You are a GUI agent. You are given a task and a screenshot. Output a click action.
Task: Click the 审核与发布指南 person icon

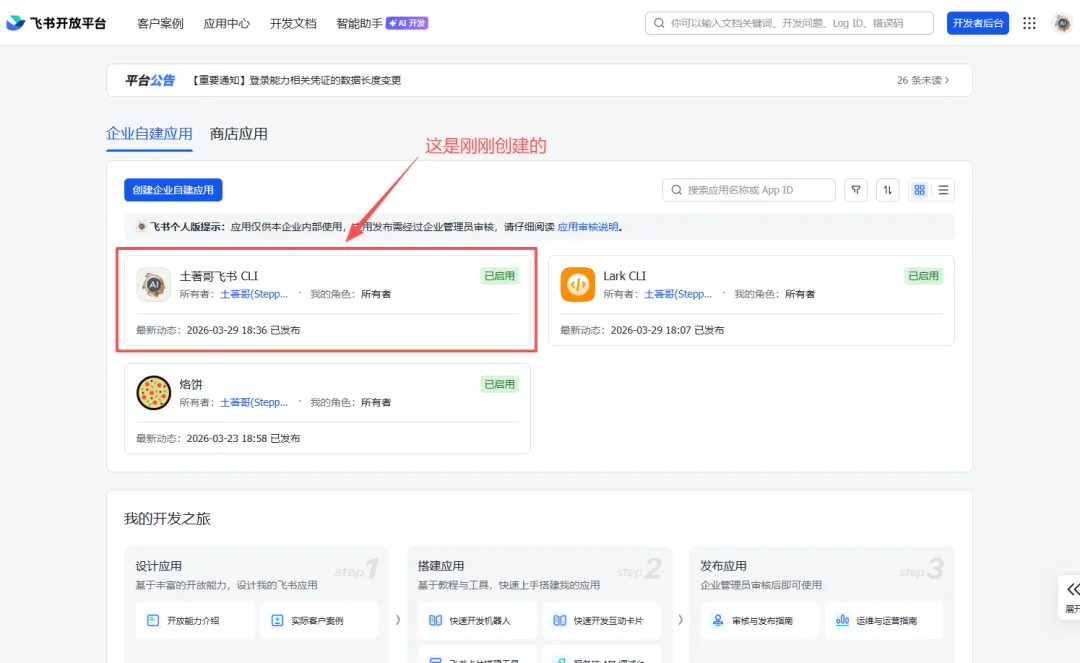pos(718,620)
